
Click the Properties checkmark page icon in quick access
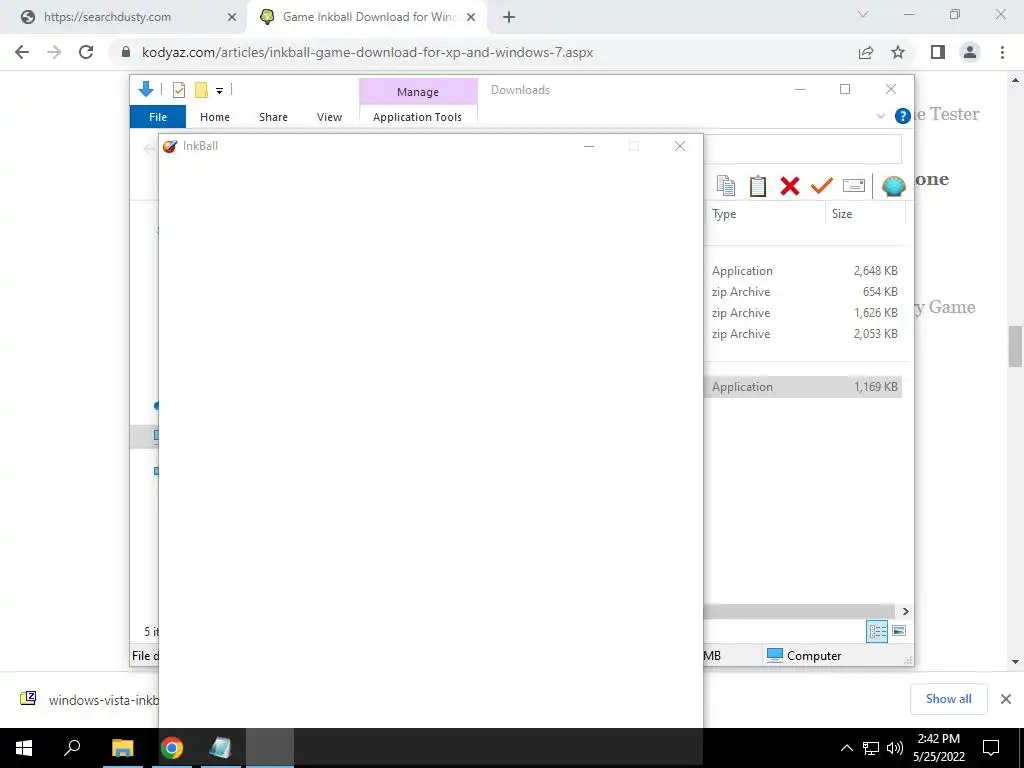(x=178, y=90)
